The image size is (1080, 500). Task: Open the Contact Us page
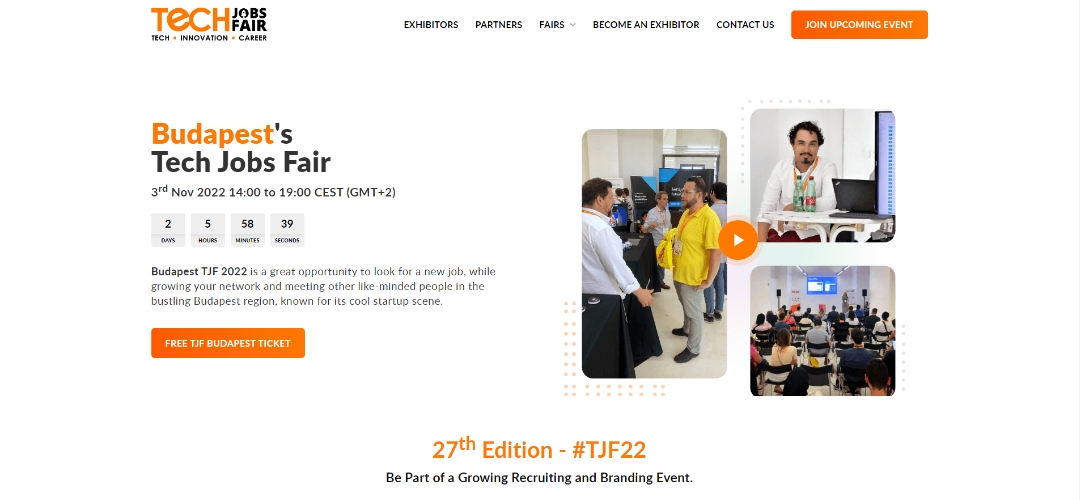(x=745, y=25)
